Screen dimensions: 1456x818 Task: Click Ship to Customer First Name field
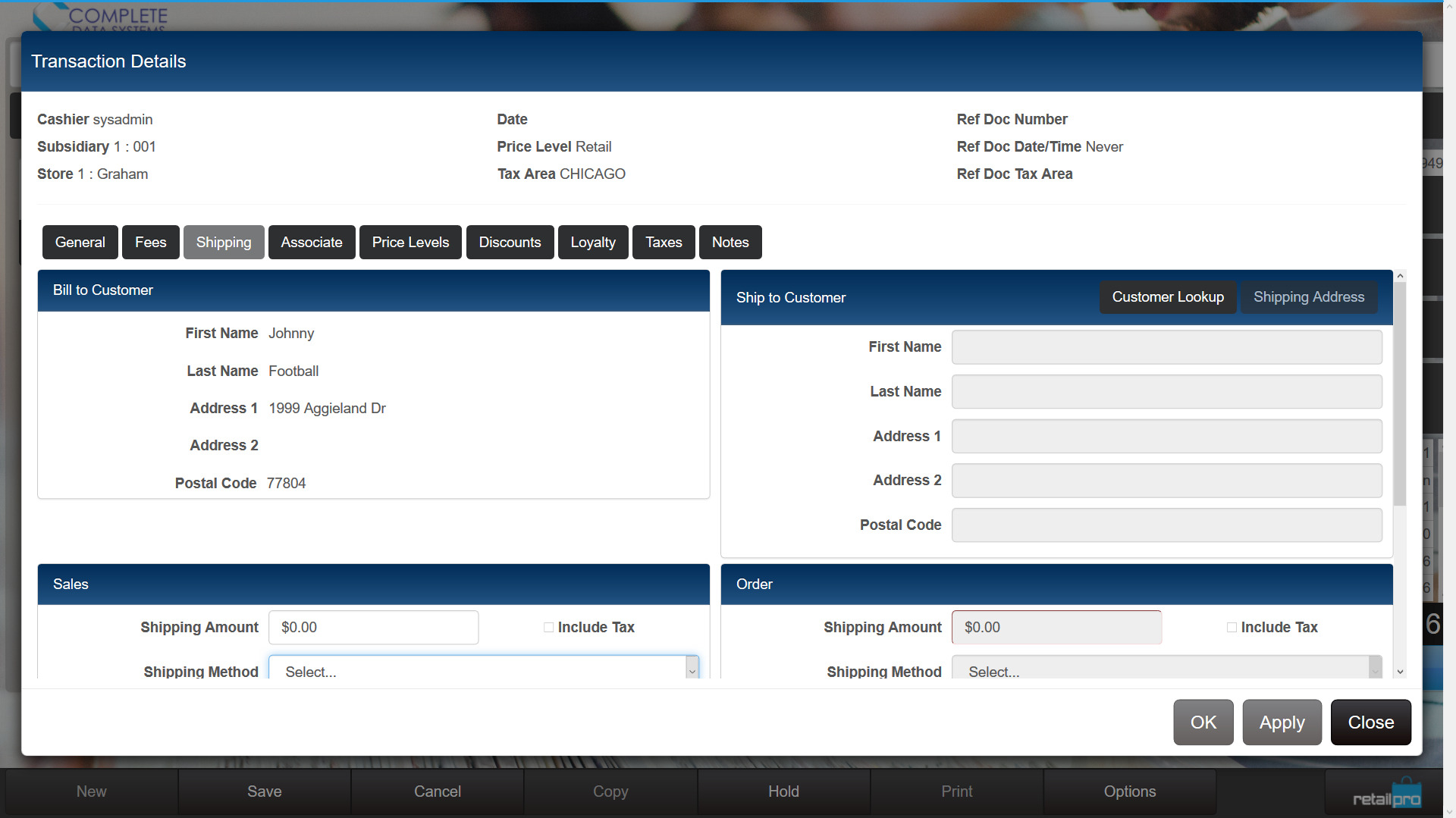pyautogui.click(x=1166, y=347)
